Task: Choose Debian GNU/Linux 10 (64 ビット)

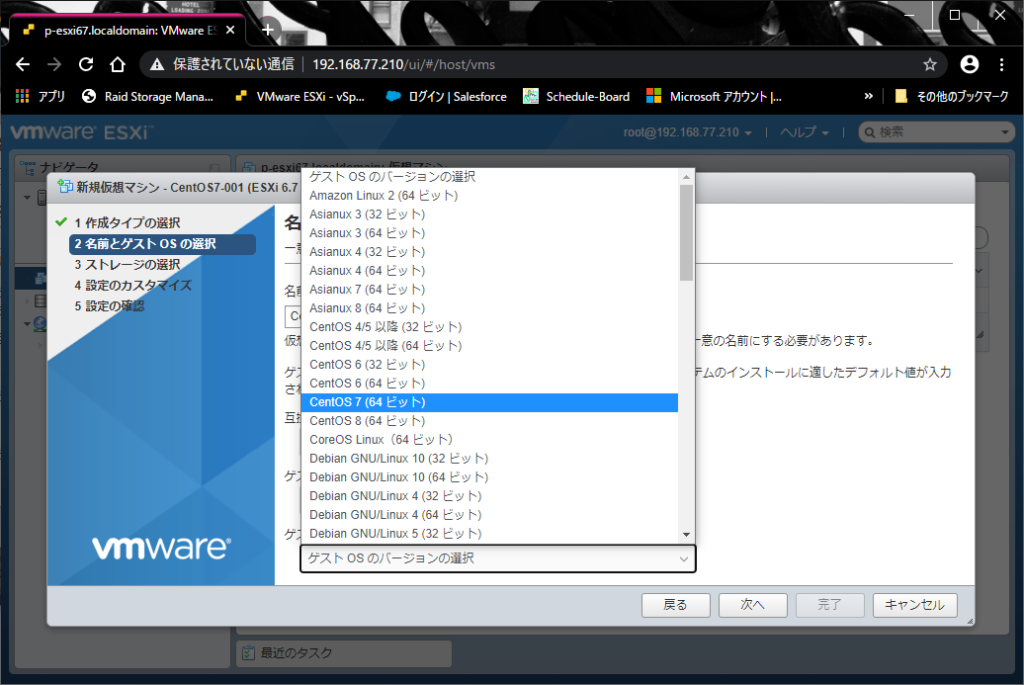Action: point(489,477)
